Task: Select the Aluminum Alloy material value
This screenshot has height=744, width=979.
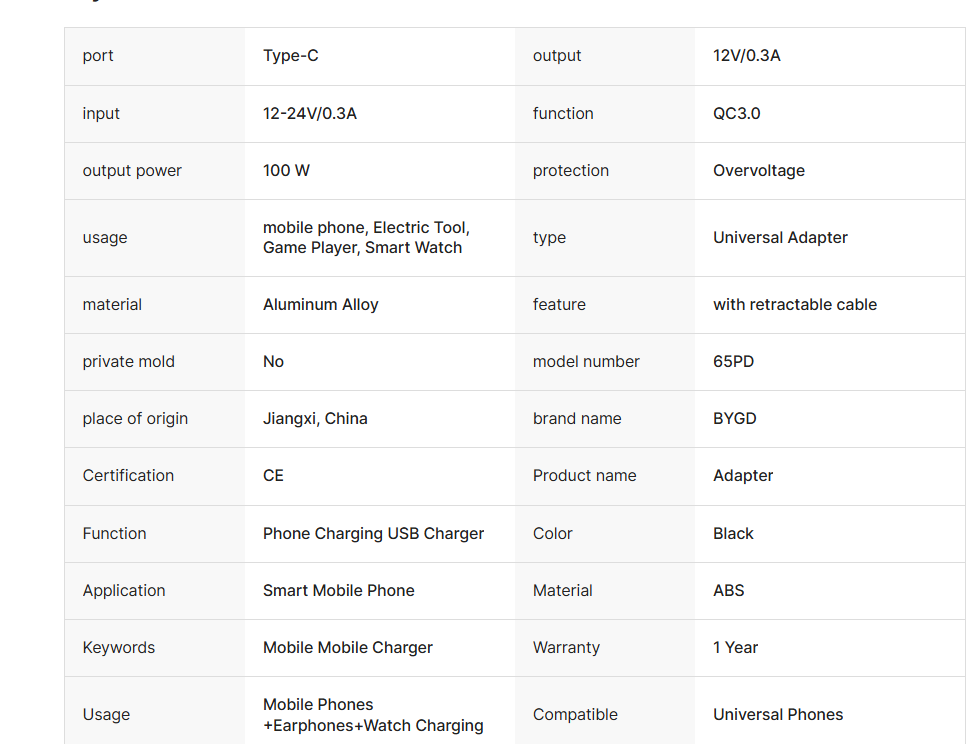Action: (320, 305)
